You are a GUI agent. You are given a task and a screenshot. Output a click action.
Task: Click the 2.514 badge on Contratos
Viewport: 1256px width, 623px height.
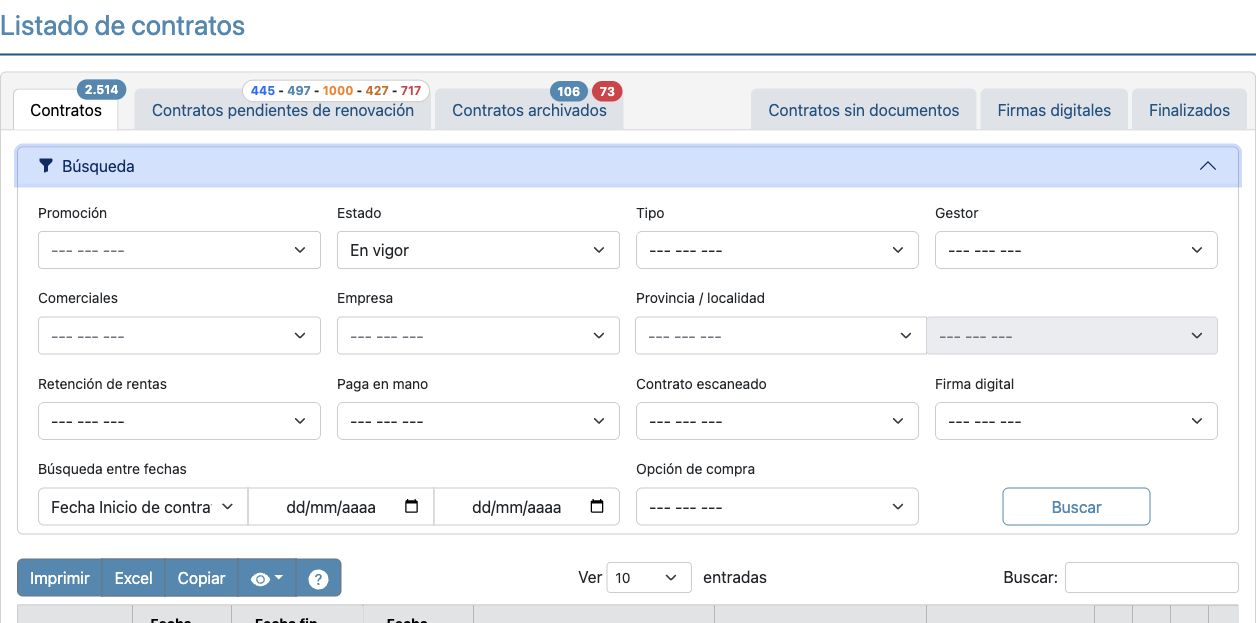pos(101,90)
